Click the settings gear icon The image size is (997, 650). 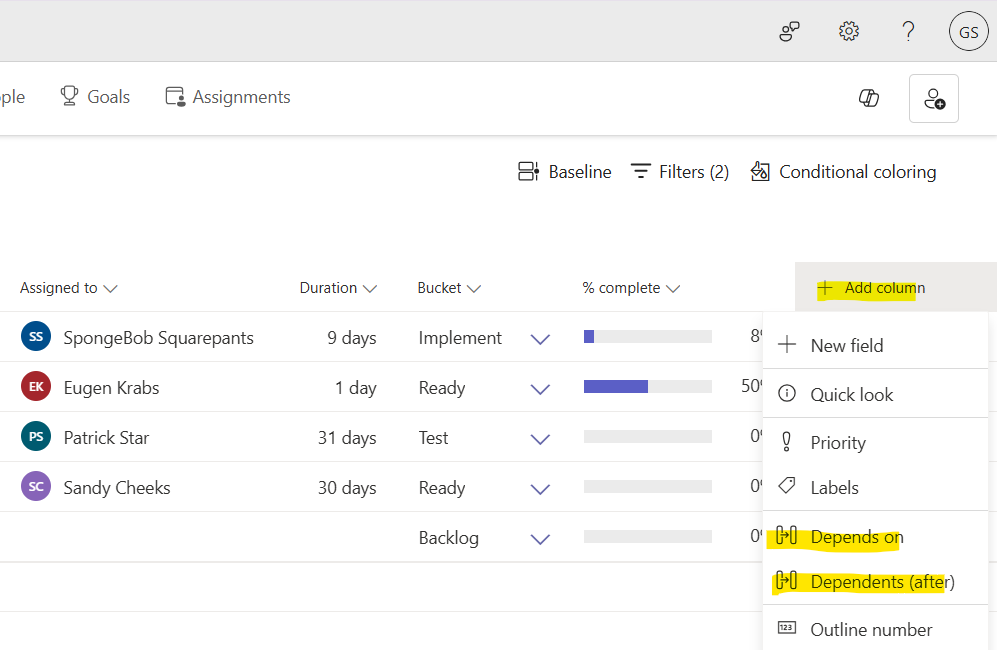pos(848,31)
